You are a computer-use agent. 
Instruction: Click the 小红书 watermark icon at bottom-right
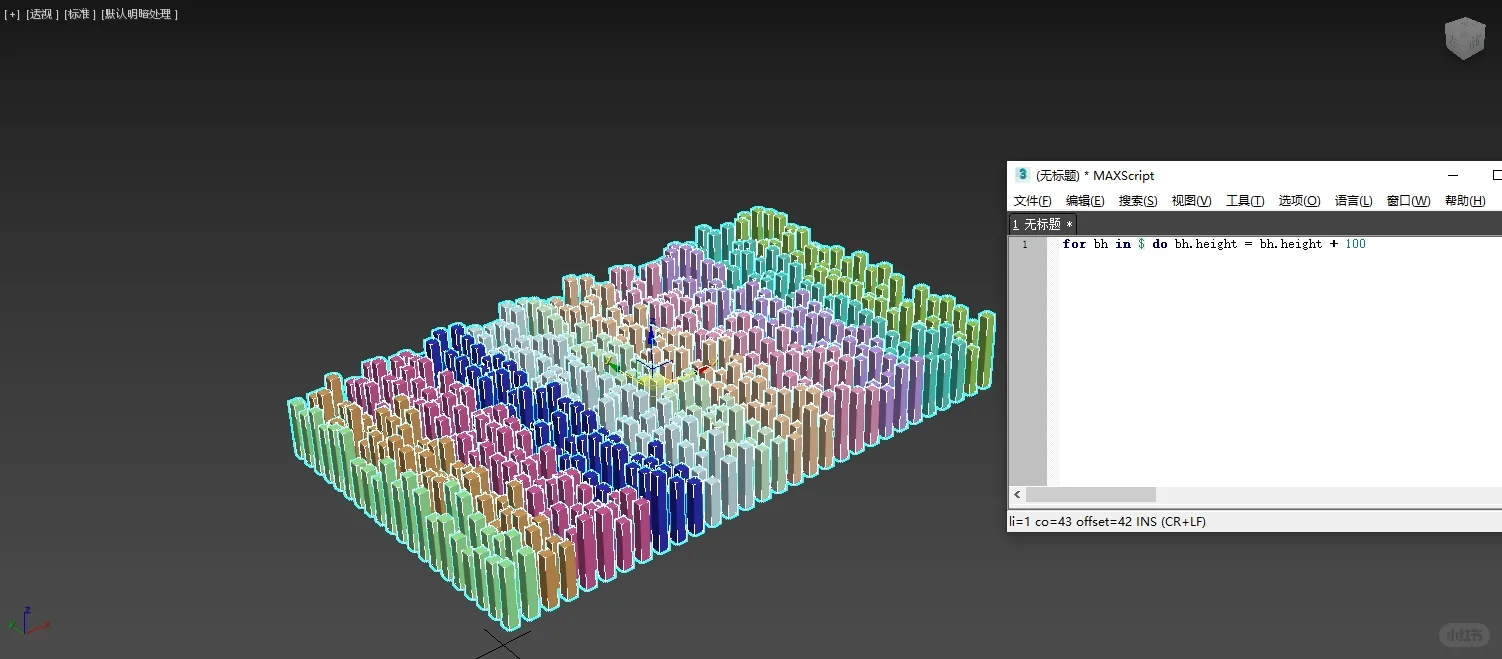click(1463, 634)
